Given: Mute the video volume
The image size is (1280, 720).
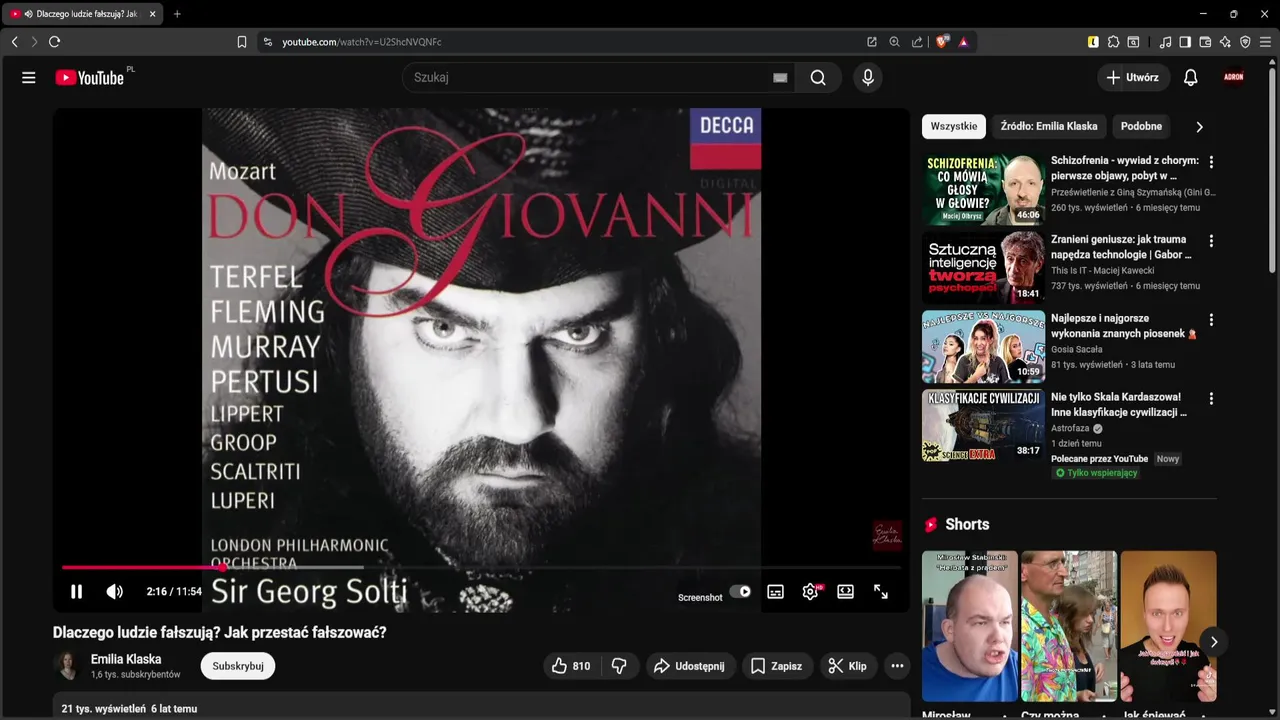Looking at the screenshot, I should tap(115, 591).
